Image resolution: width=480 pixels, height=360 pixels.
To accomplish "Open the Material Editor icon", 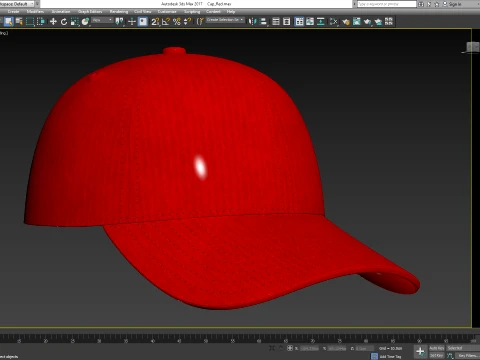I will click(x=333, y=22).
